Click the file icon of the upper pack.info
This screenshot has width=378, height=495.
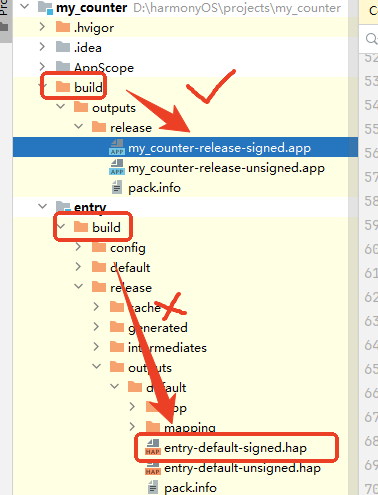click(x=117, y=187)
